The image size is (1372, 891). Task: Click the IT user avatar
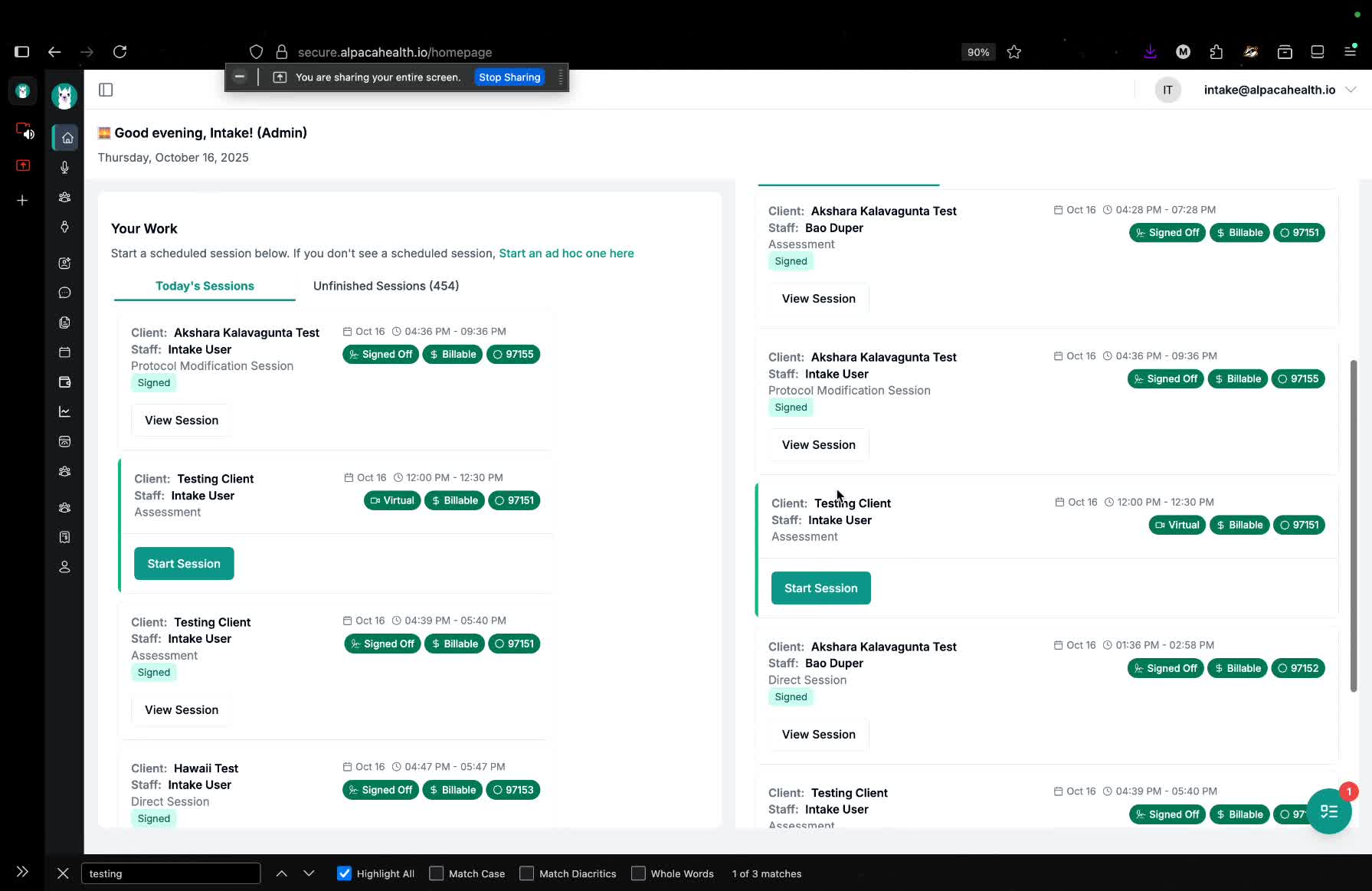point(1167,90)
